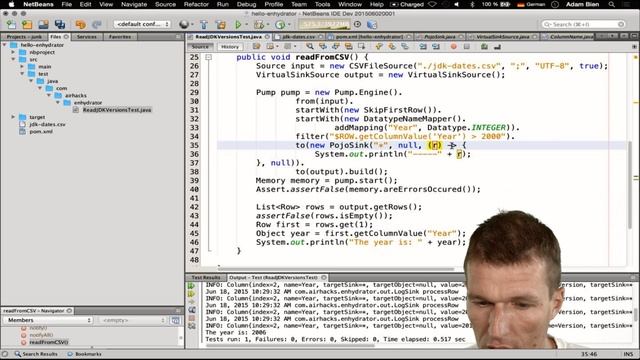
Task: Click the Build Project hammer icon
Action: click(x=204, y=25)
